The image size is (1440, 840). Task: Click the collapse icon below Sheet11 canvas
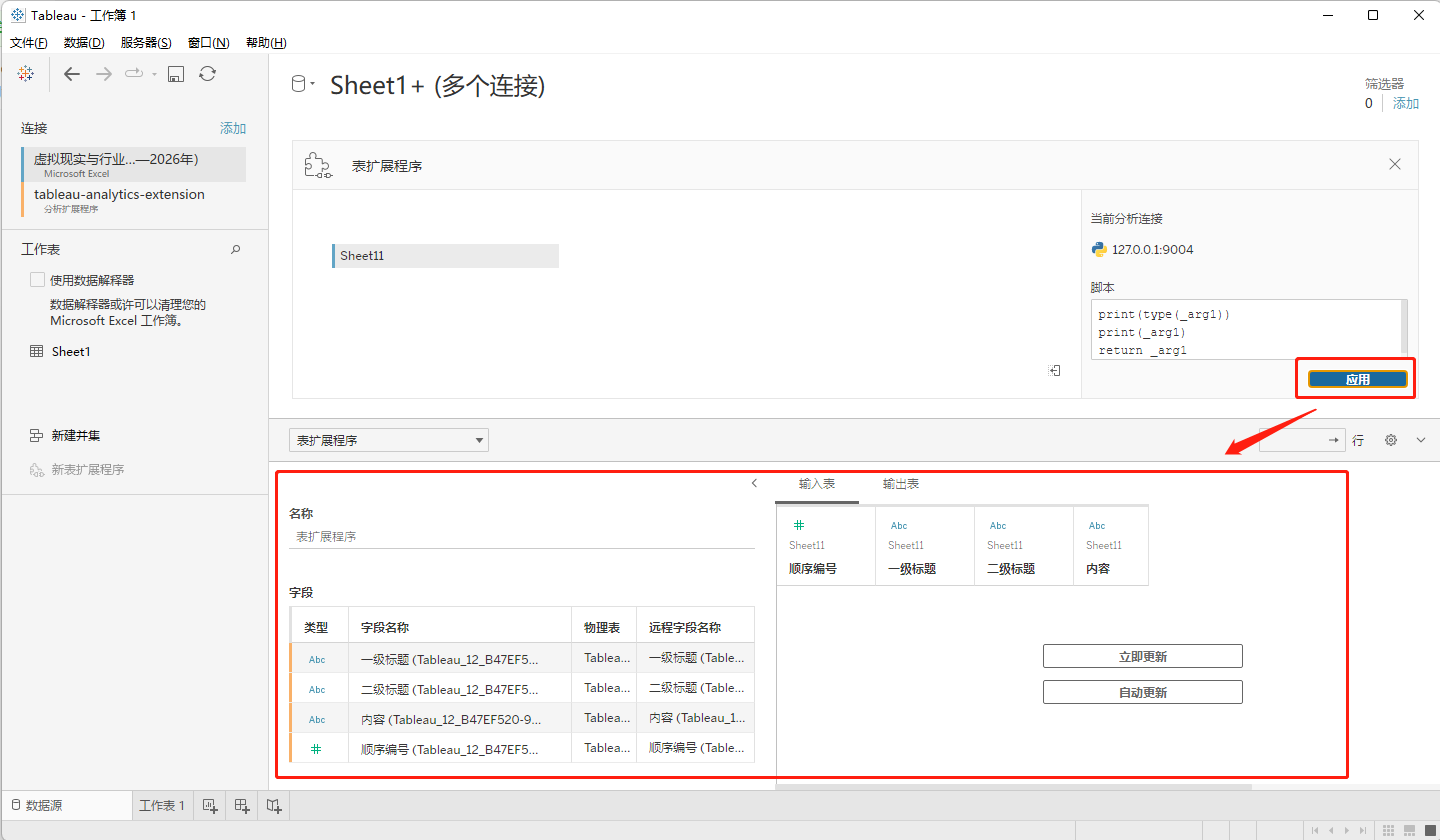point(1055,371)
